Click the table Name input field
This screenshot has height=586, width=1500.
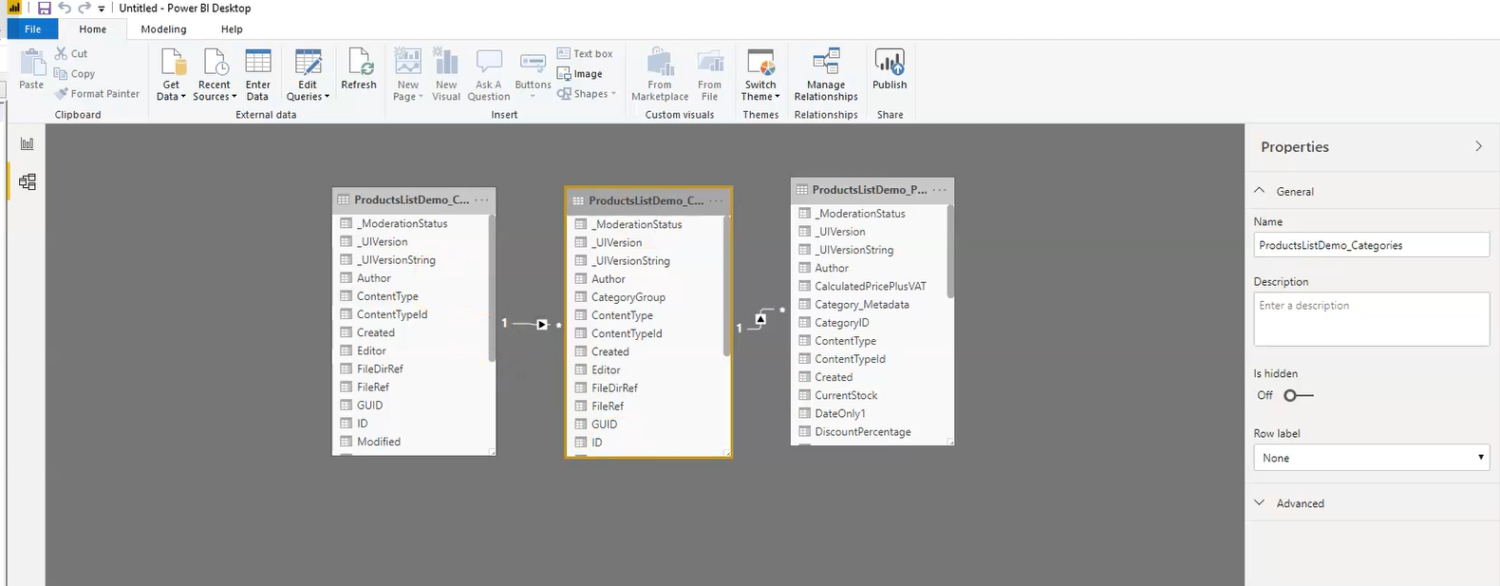1371,245
